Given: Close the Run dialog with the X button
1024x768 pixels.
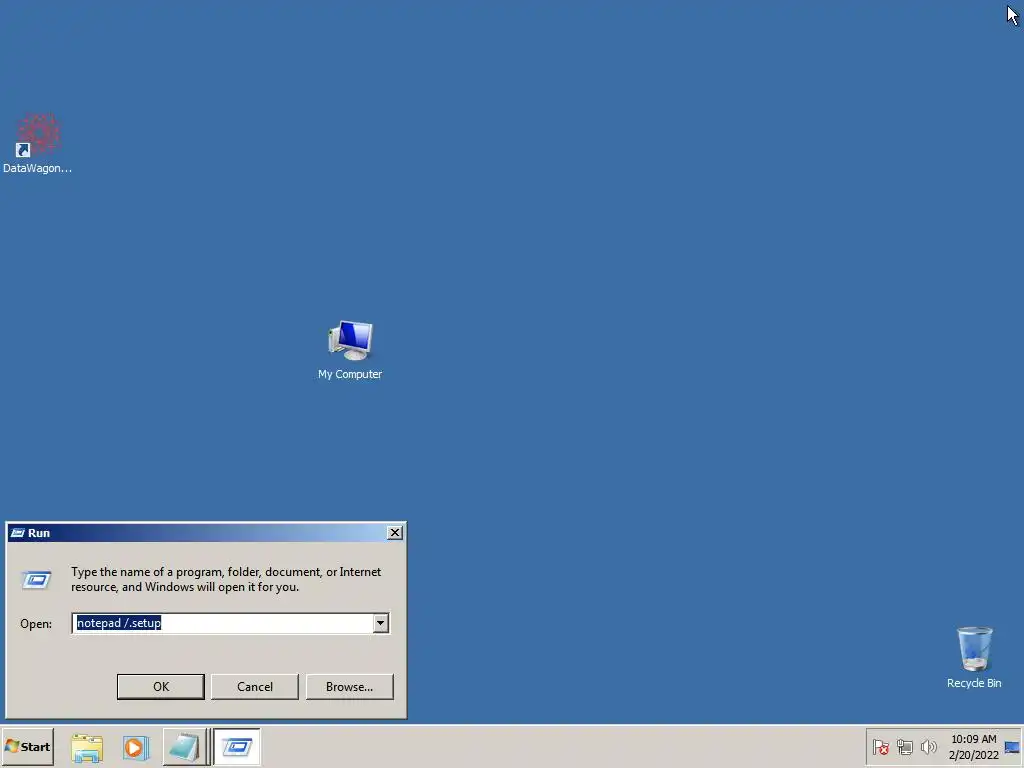Looking at the screenshot, I should click(x=395, y=533).
